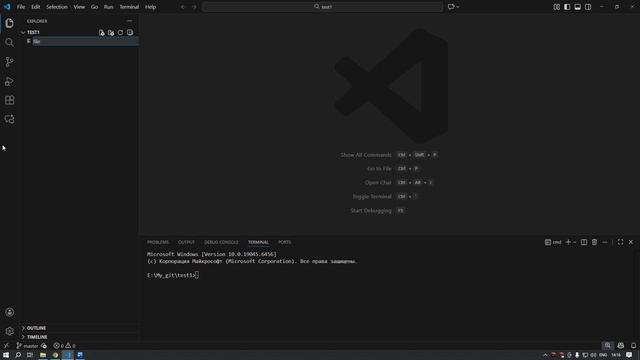Open the launch profile dropdown beside plus
640x360 pixels.
click(575, 242)
